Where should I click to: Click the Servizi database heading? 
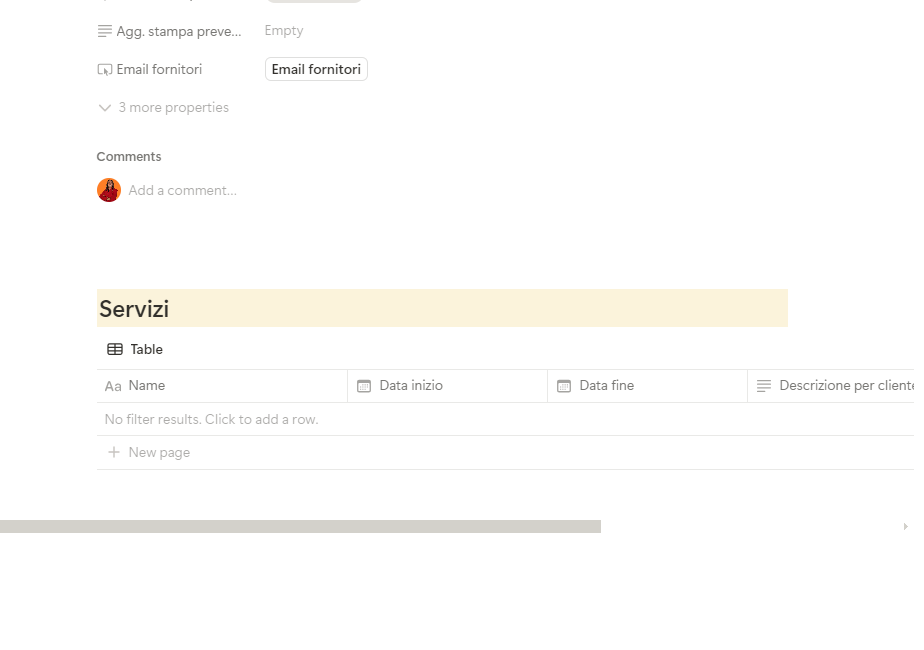[x=134, y=309]
